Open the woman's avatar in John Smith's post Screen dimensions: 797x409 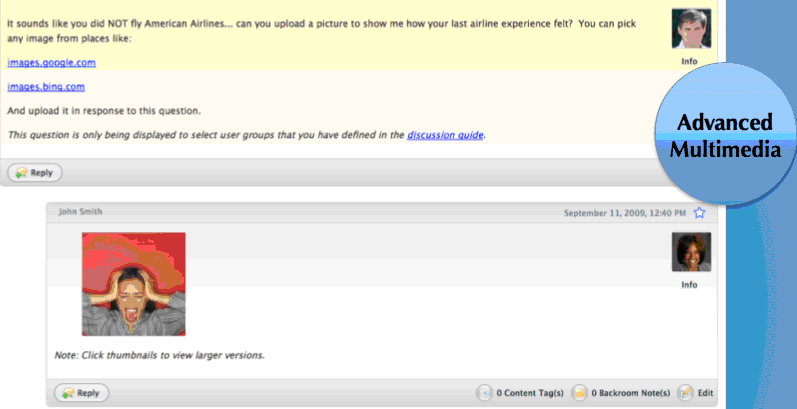tap(691, 252)
